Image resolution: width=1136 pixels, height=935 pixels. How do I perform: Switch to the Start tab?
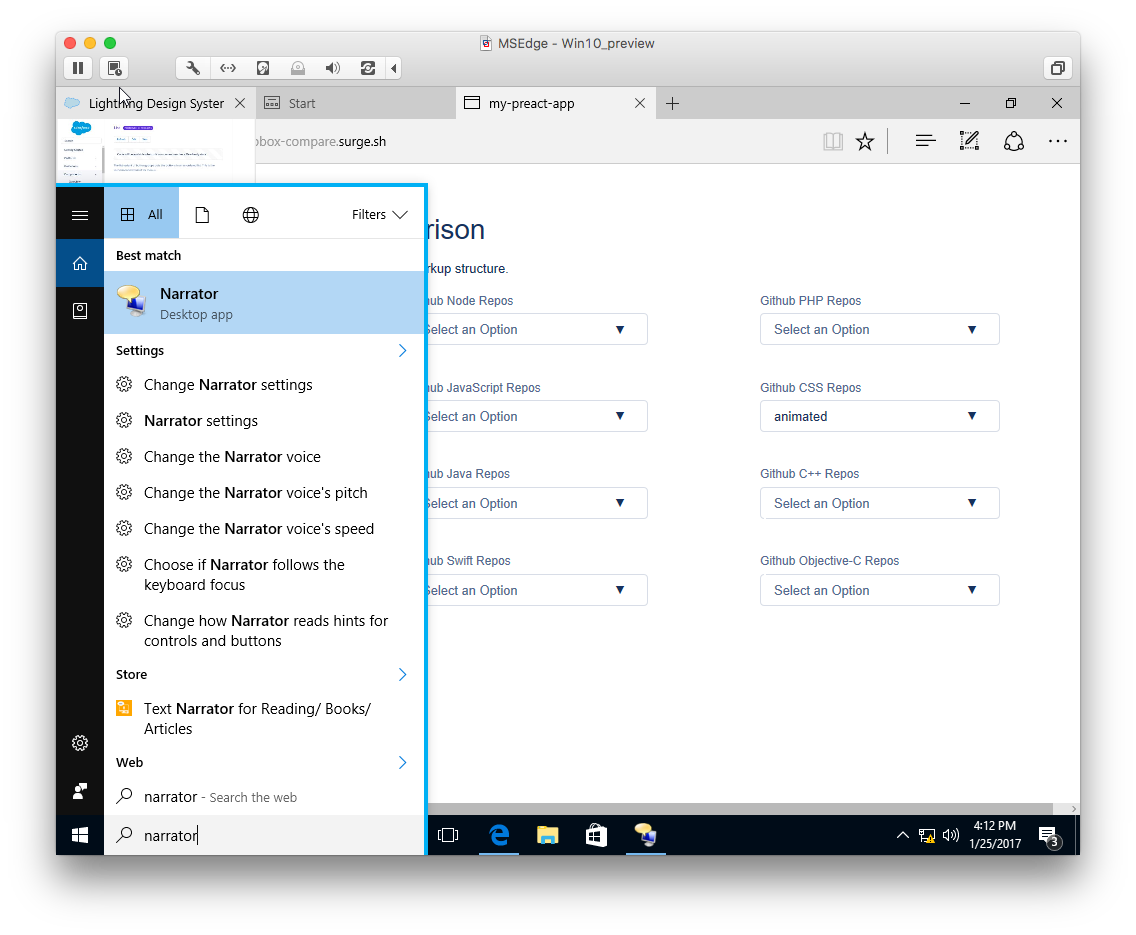355,104
